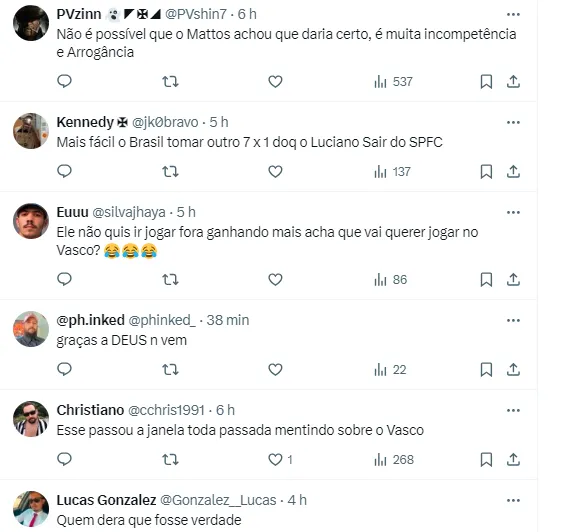The image size is (561, 532).
Task: View analytics showing 537 views
Action: click(393, 82)
